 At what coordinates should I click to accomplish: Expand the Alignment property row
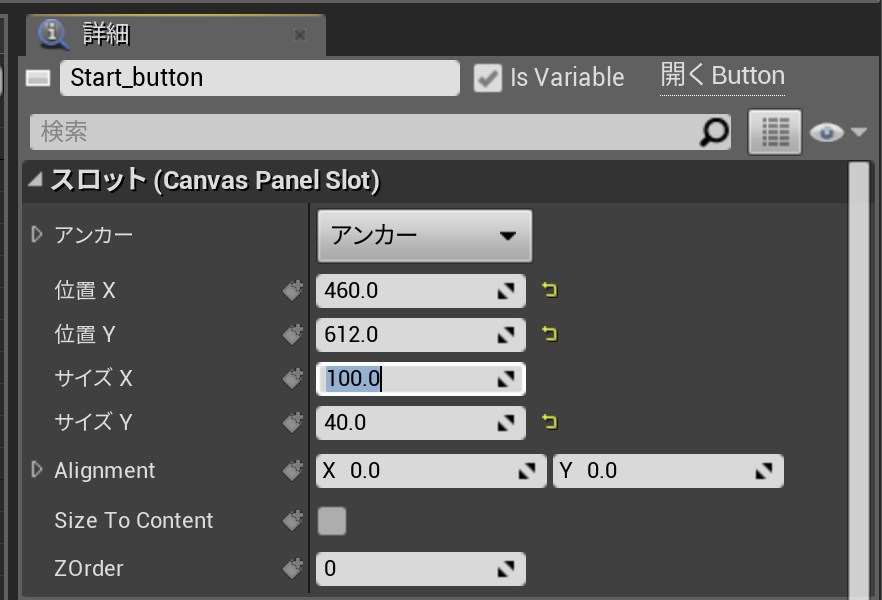click(38, 470)
